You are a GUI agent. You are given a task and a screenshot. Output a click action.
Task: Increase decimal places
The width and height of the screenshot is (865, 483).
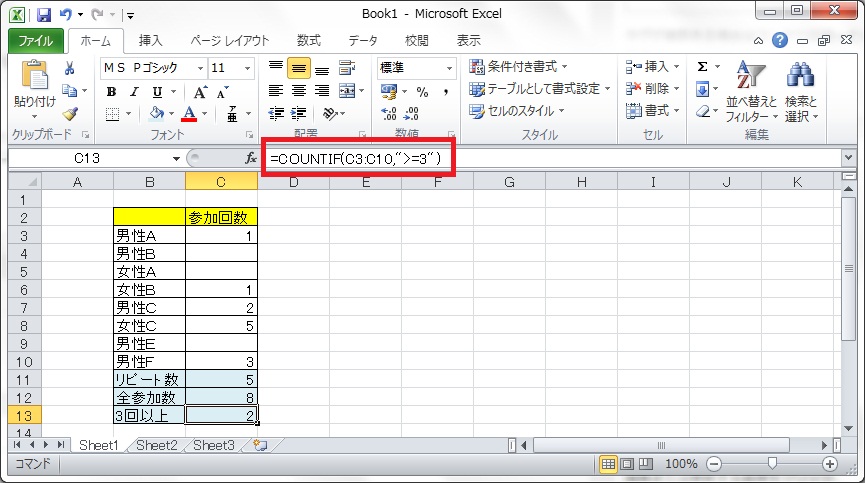[x=389, y=114]
